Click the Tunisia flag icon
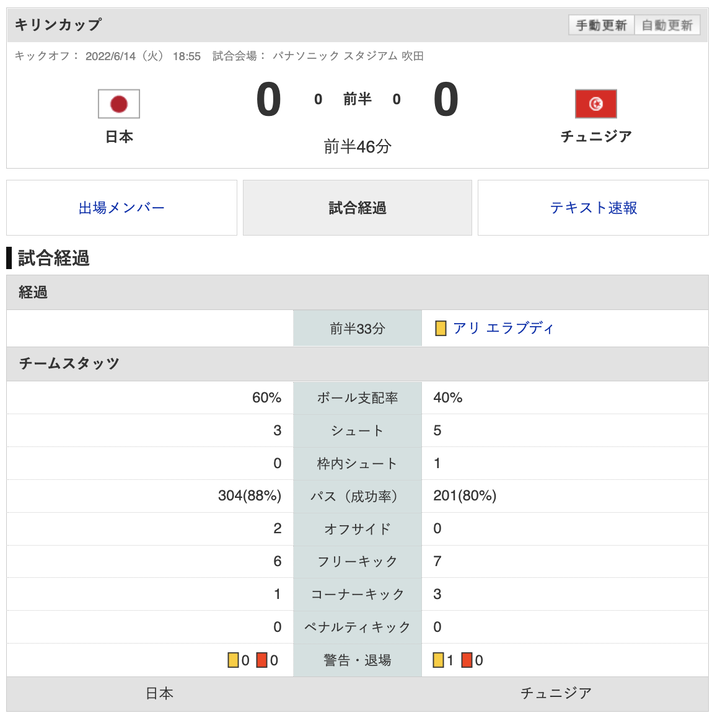Image resolution: width=720 pixels, height=718 pixels. tap(596, 104)
